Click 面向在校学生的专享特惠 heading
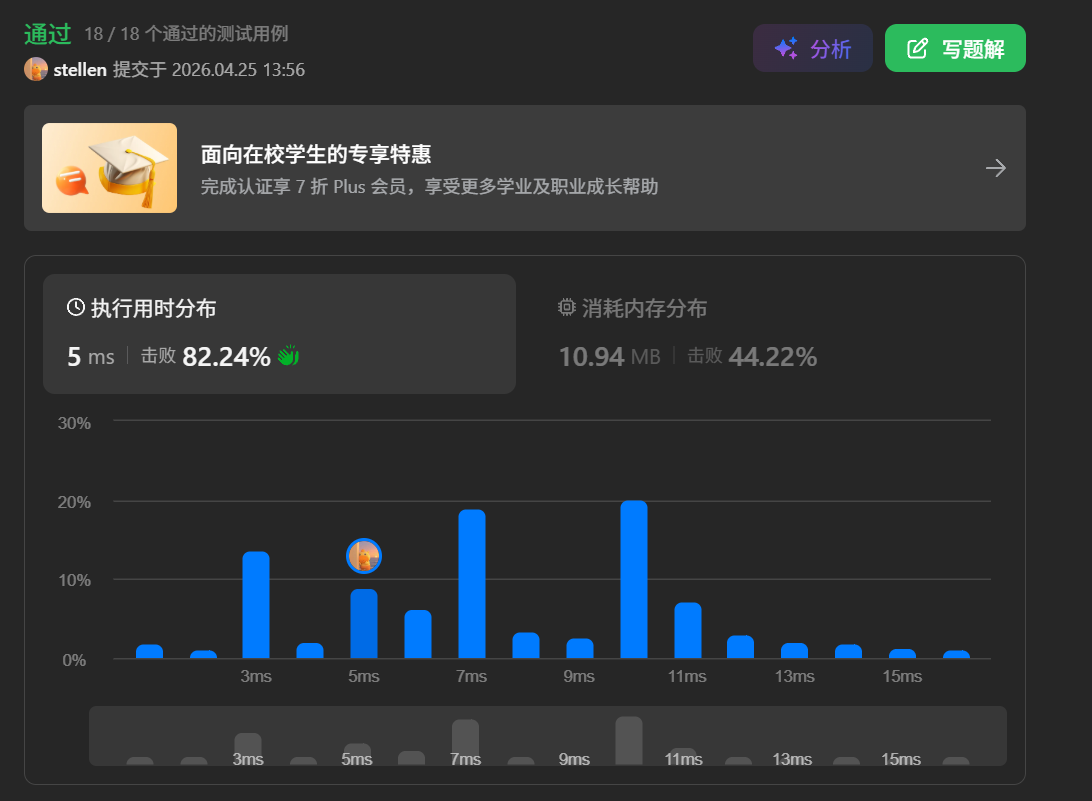The height and width of the screenshot is (801, 1092). pyautogui.click(x=316, y=154)
